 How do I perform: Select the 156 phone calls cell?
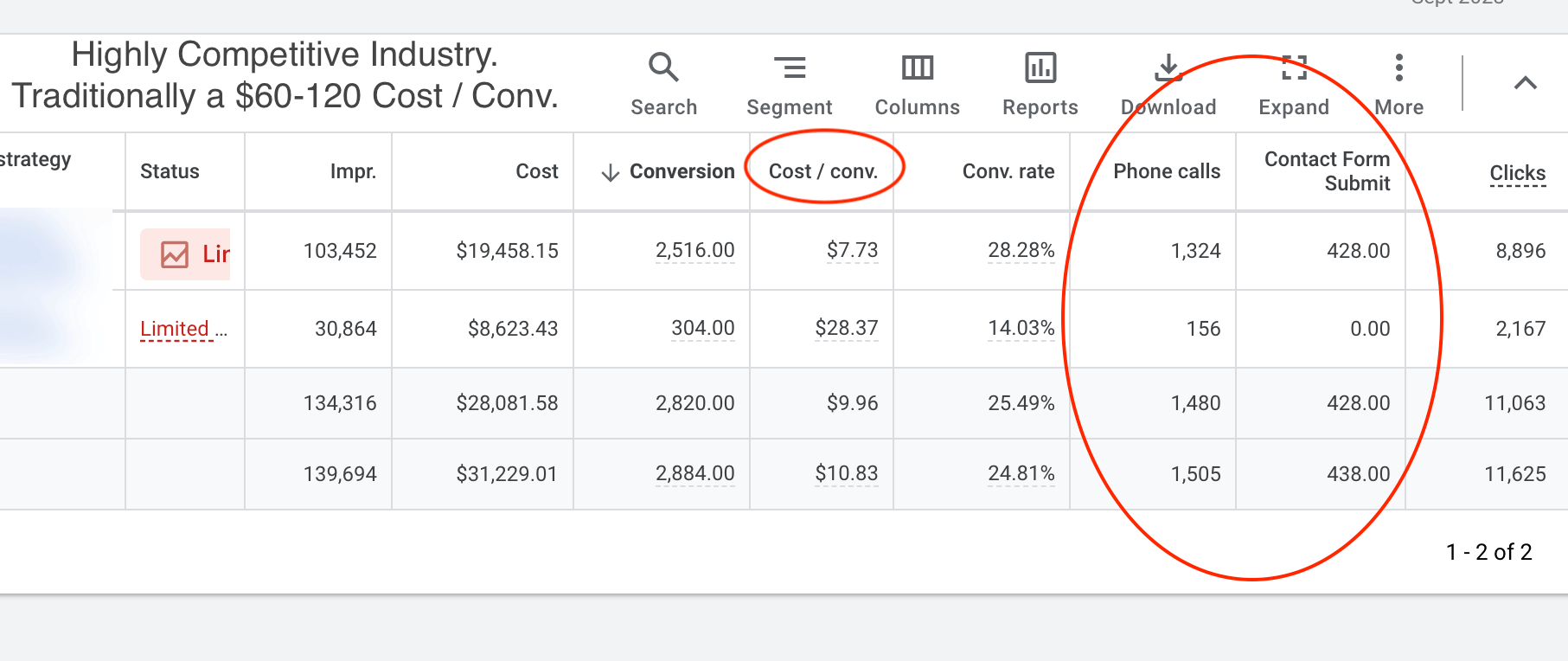coord(1203,329)
